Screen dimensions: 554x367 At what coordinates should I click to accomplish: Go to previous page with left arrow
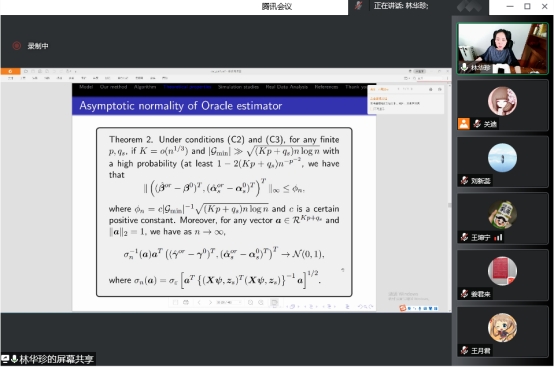click(x=199, y=302)
